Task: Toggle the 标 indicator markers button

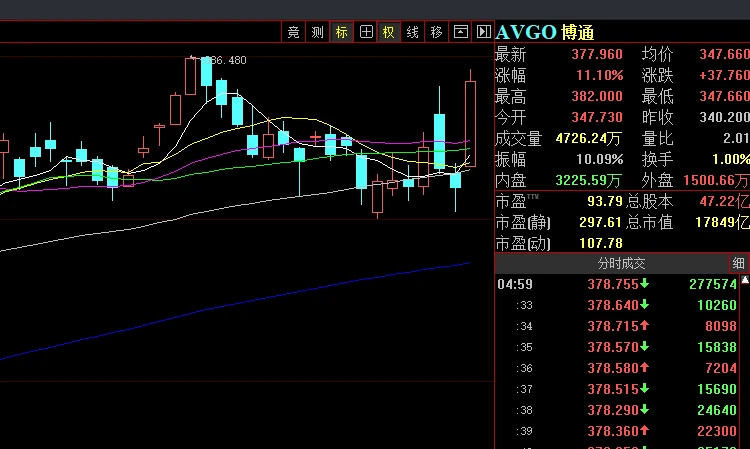Action: pos(342,32)
